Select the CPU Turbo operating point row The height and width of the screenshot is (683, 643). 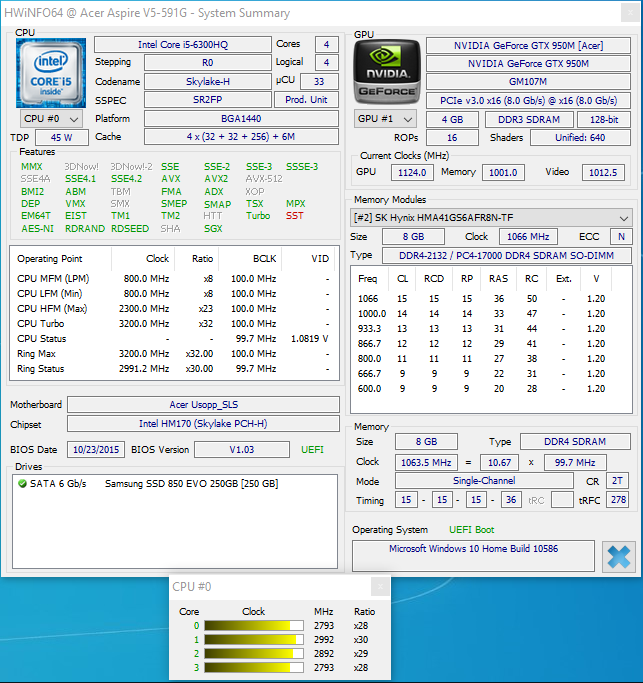tap(174, 324)
